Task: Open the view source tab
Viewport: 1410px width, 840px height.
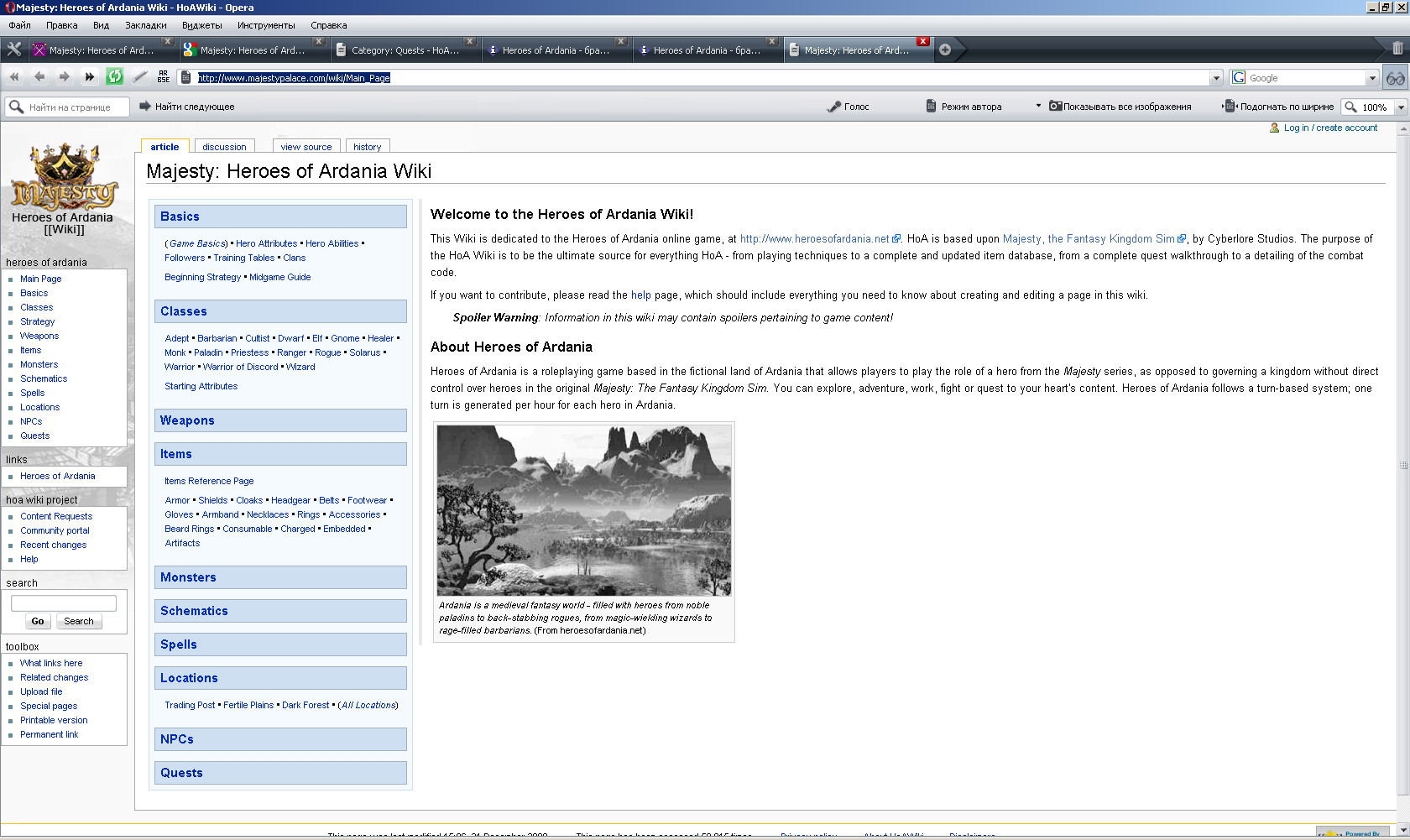Action: pos(306,146)
